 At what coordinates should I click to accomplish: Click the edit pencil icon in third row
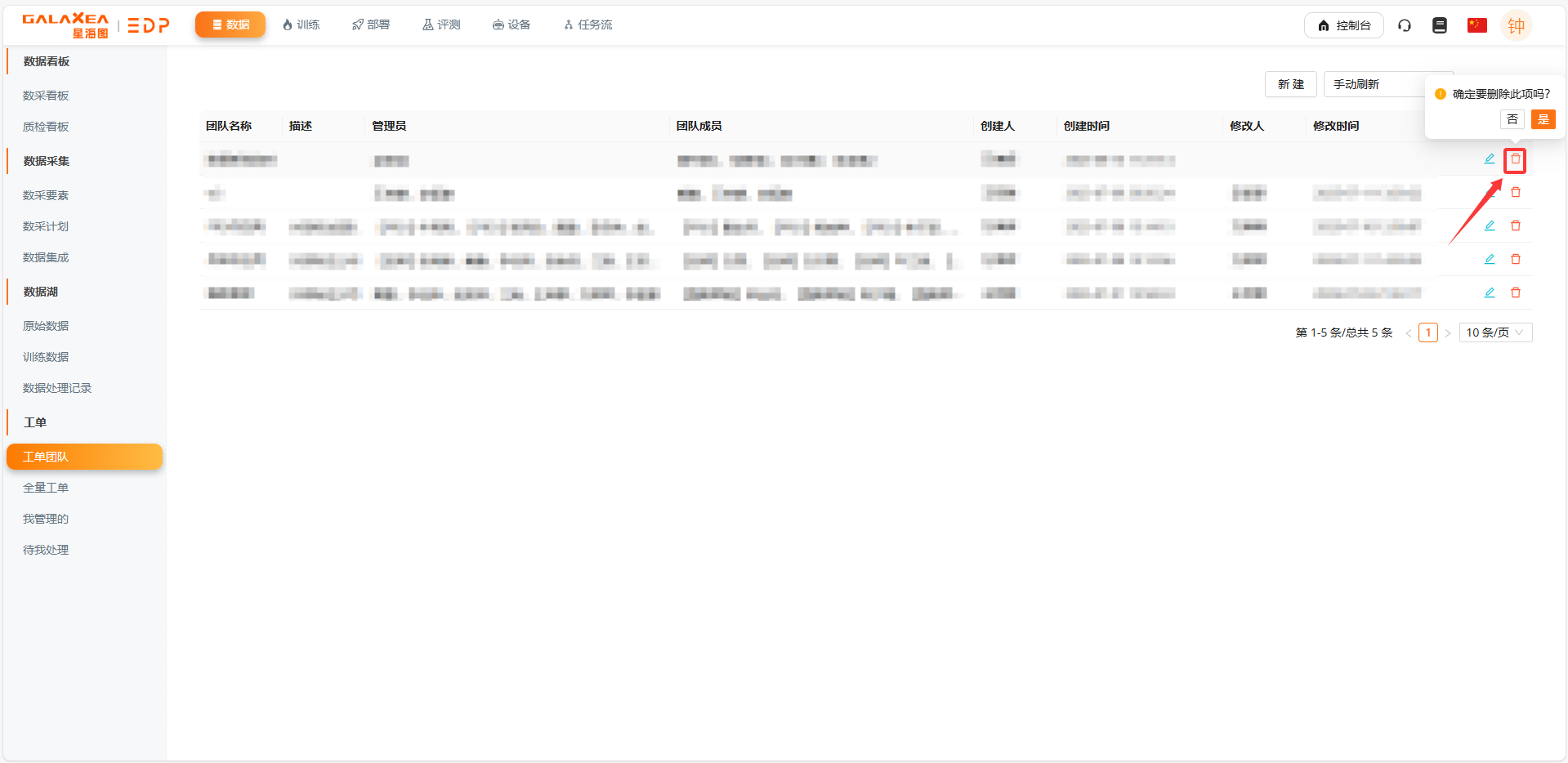[1489, 225]
